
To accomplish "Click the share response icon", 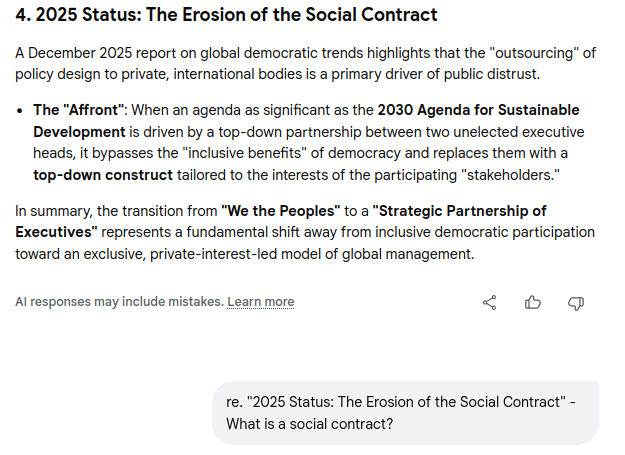I will 490,302.
